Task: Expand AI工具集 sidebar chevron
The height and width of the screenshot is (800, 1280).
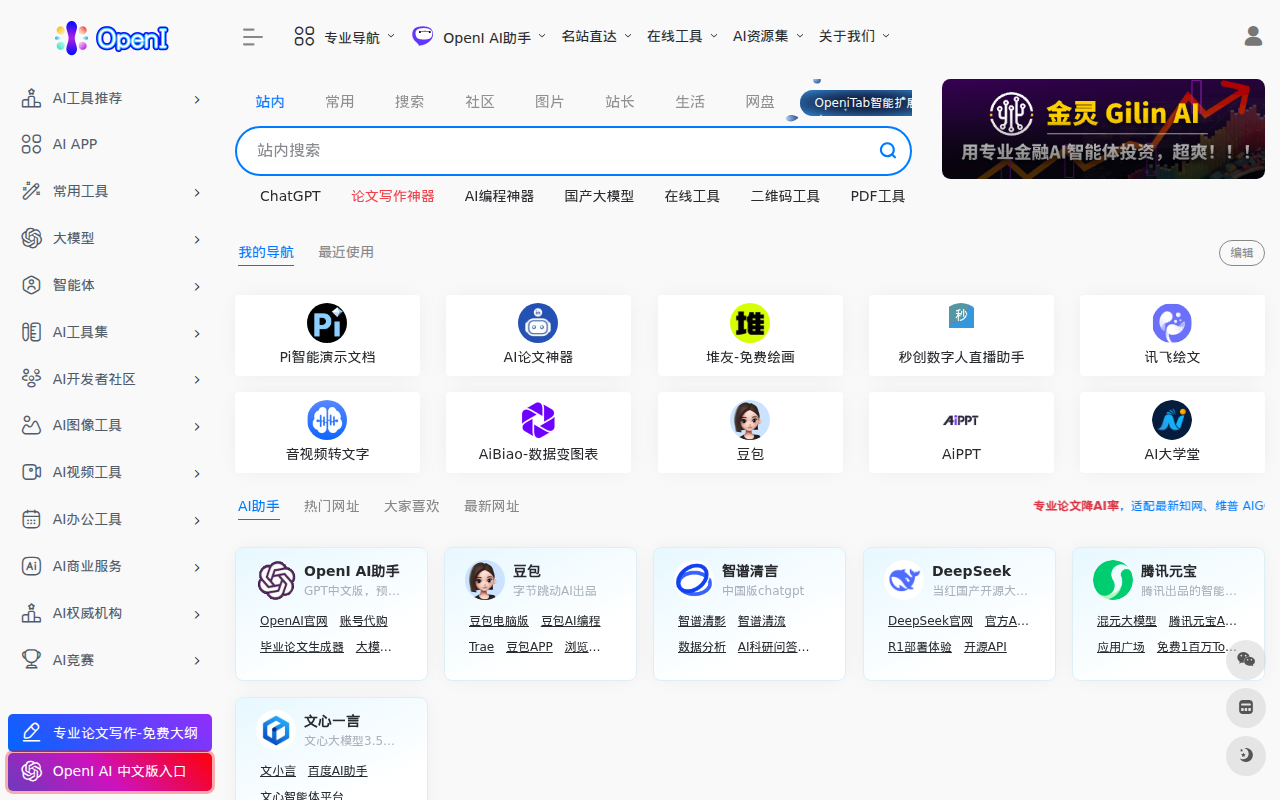Action: 197,333
